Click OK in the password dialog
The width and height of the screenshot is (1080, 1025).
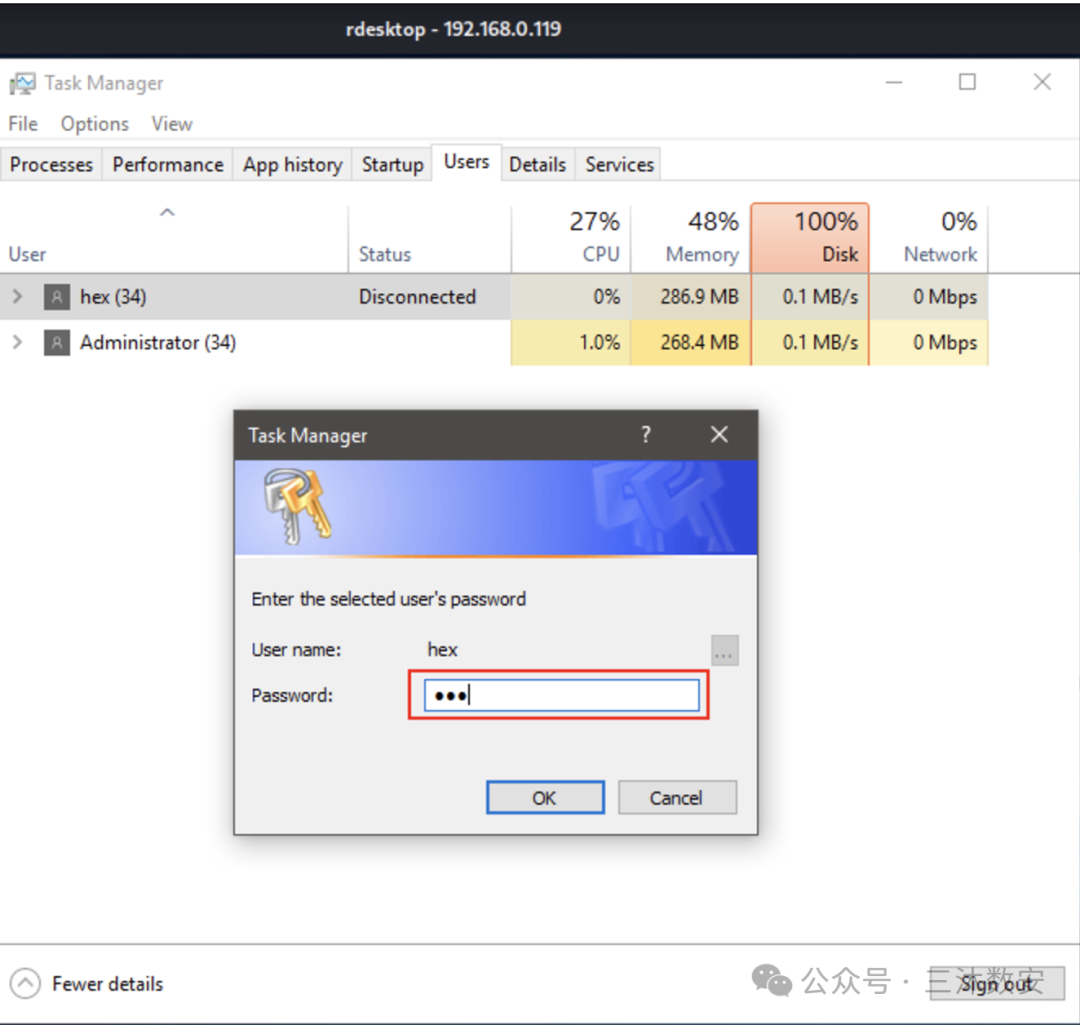point(545,798)
